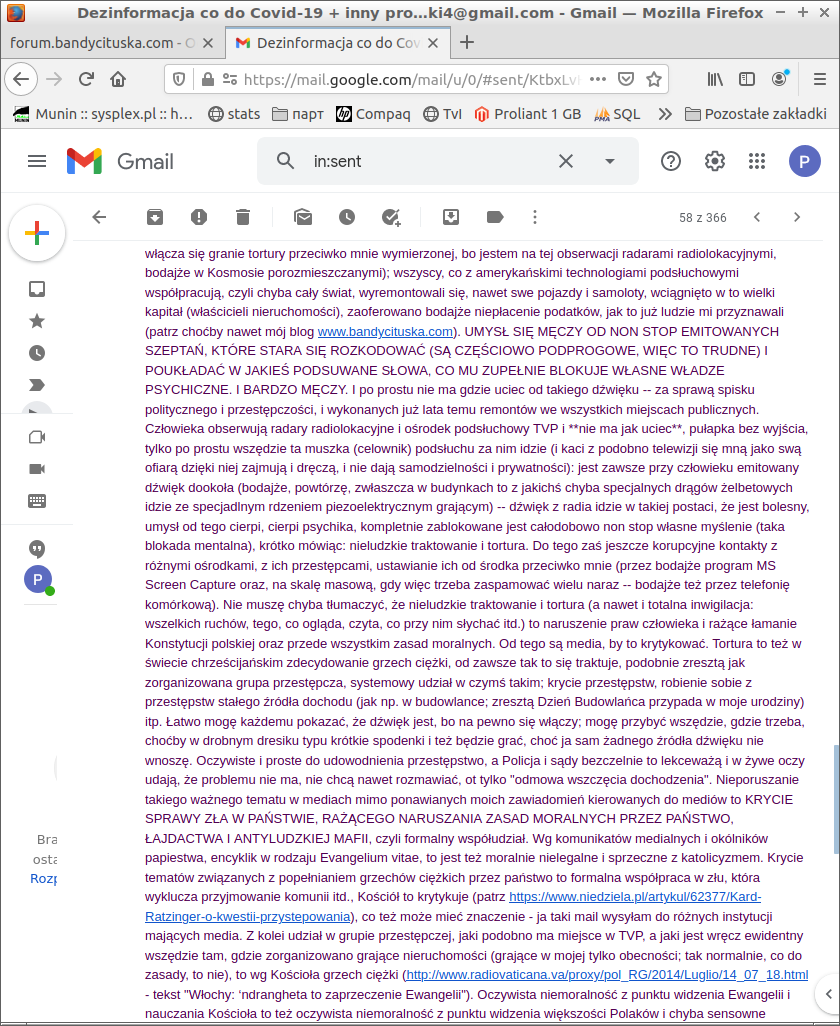Go to the Firefox home page

pyautogui.click(x=118, y=79)
